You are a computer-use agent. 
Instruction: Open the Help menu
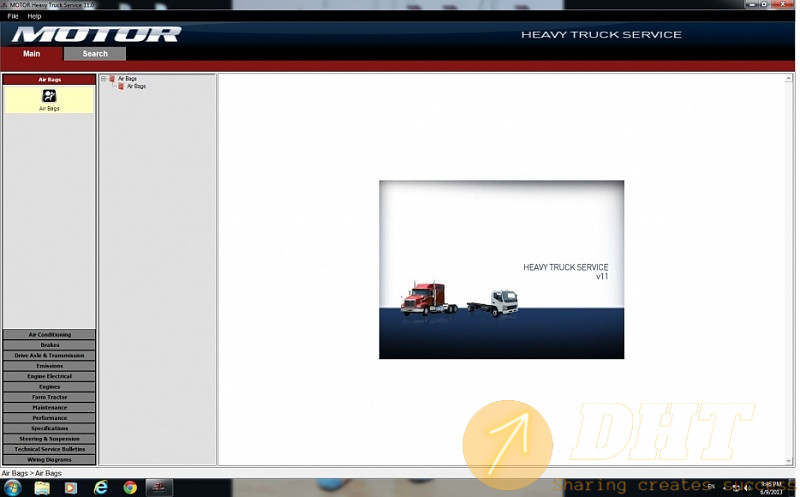pos(34,16)
